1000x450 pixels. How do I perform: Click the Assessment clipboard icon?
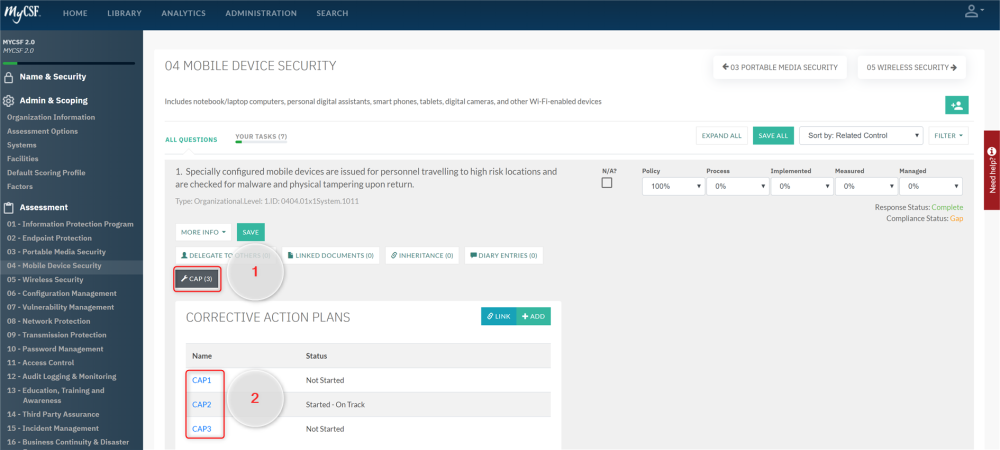[8, 207]
